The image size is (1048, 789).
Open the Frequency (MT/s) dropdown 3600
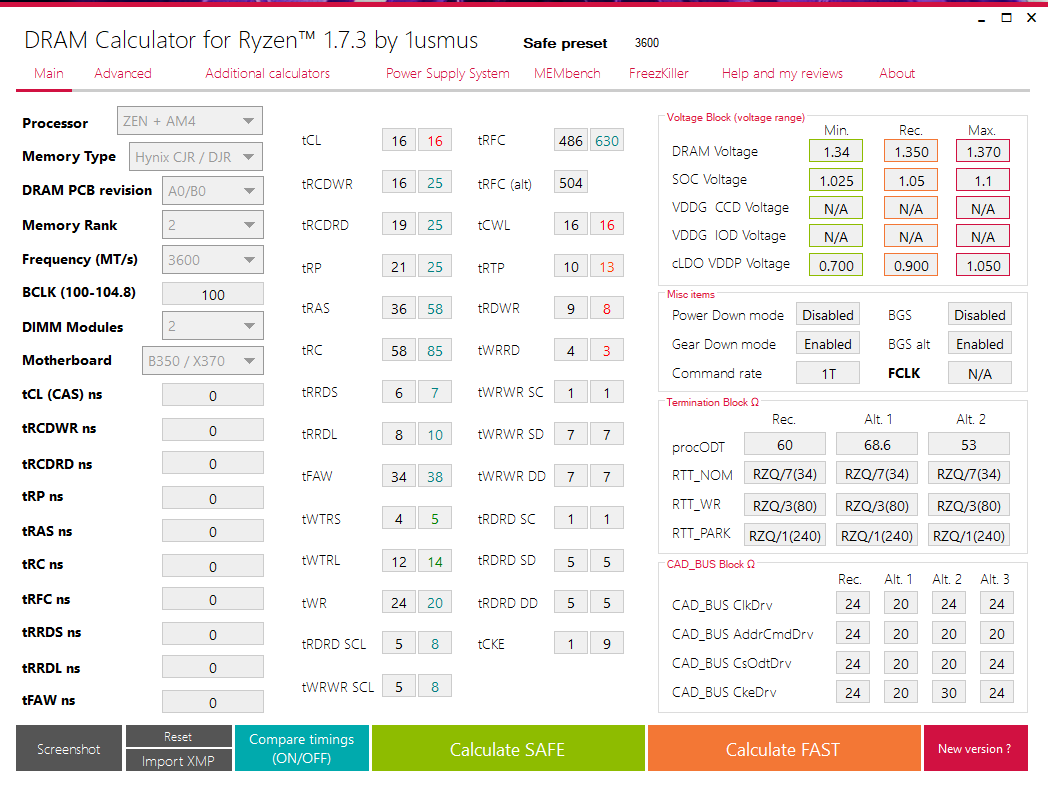point(213,260)
